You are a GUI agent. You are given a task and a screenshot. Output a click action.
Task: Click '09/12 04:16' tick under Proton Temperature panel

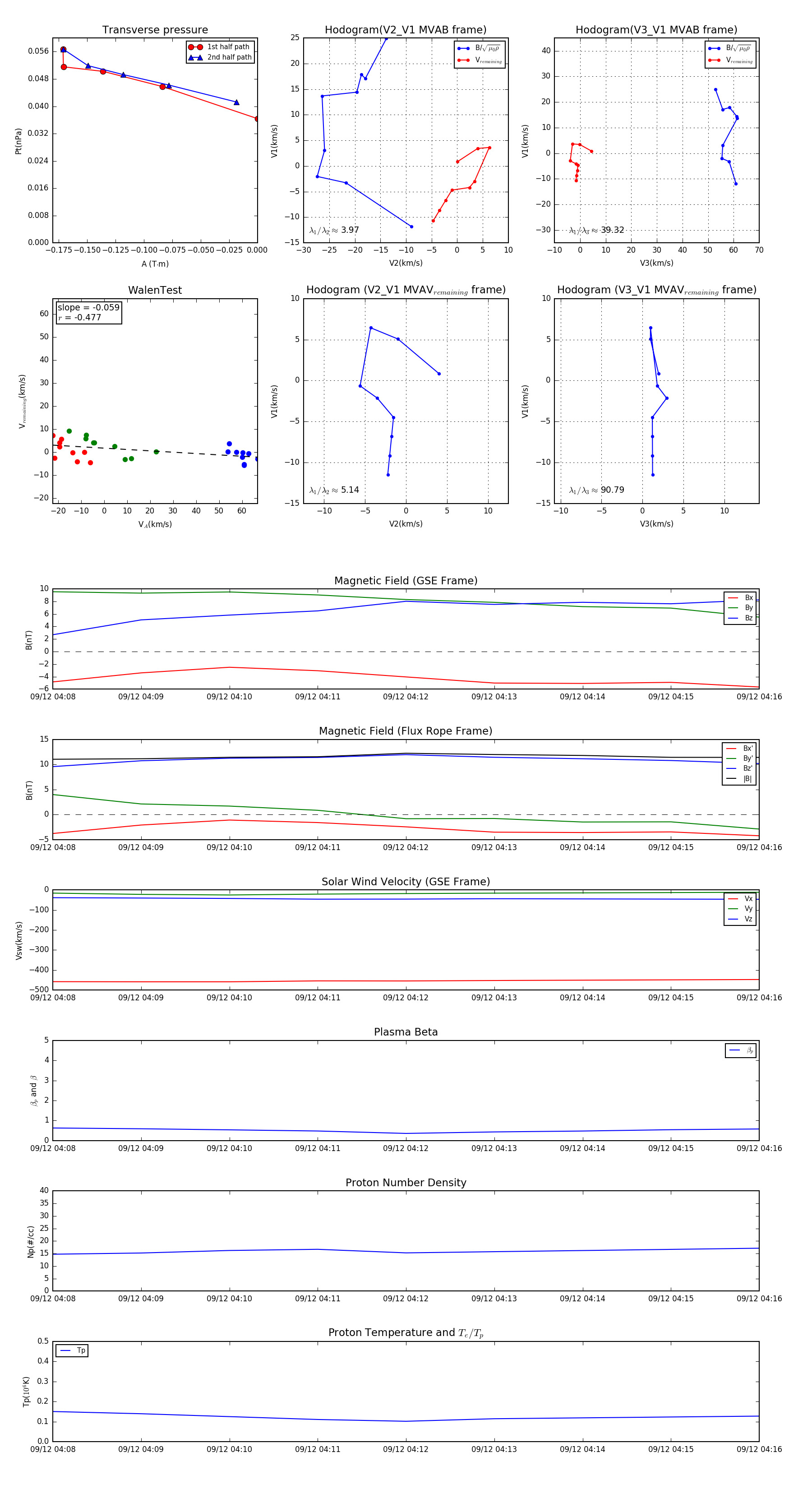coord(759,1449)
